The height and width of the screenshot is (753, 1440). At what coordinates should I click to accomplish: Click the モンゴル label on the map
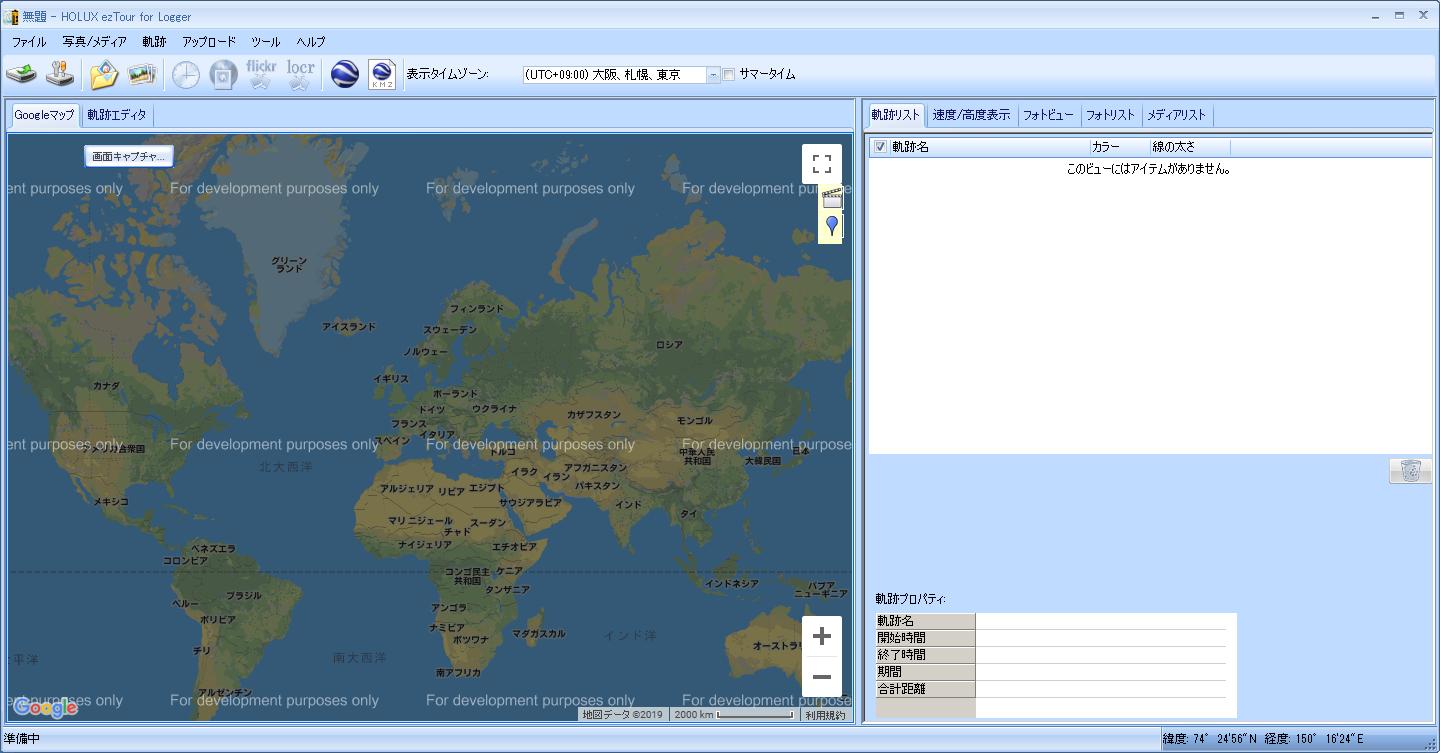point(695,421)
